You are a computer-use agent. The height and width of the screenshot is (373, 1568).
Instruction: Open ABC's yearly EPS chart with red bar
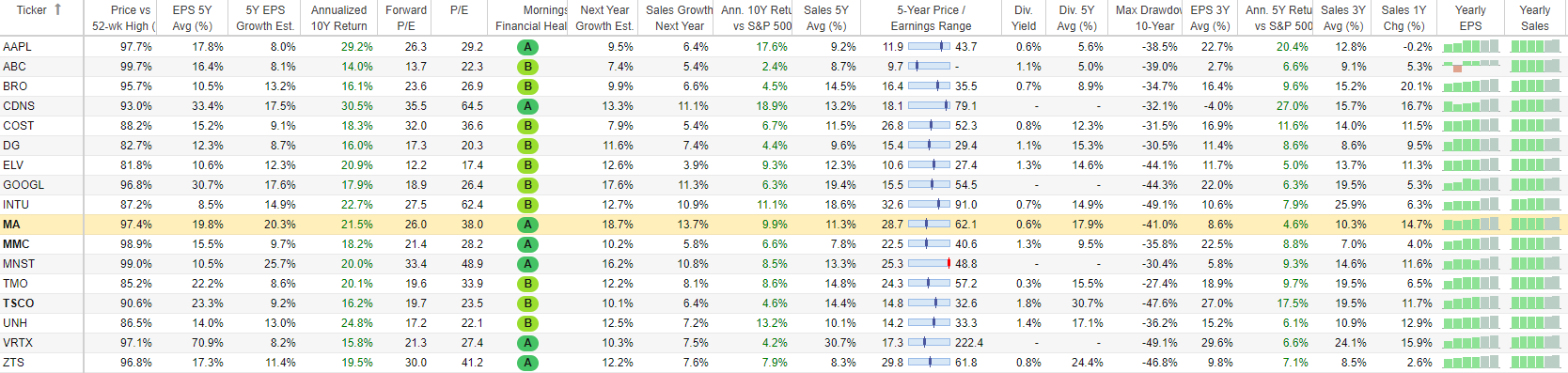point(1470,67)
